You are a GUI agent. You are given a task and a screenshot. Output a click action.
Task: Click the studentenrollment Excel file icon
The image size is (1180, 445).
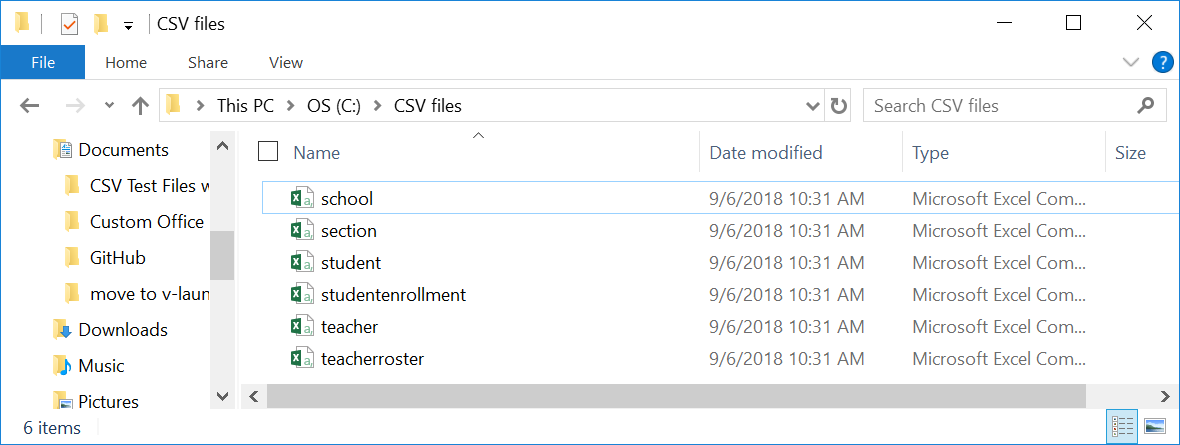click(303, 294)
